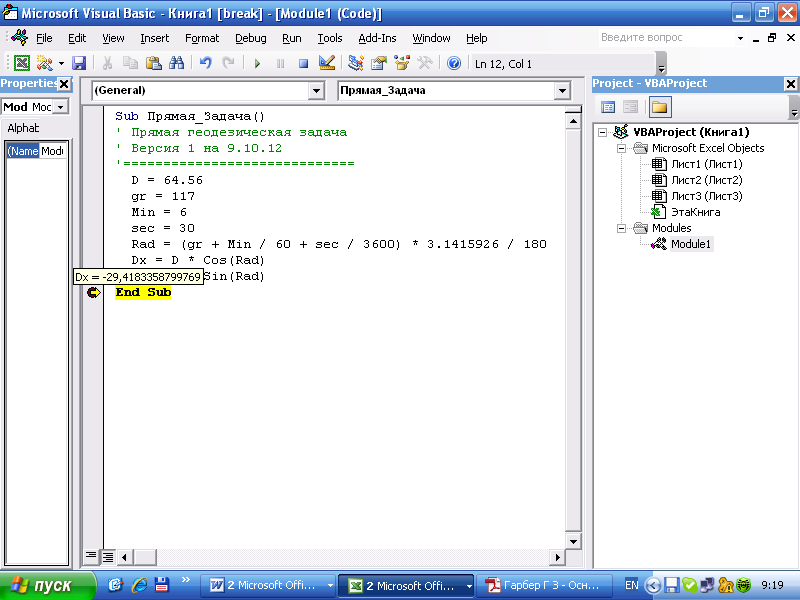
Task: Open the View menu
Action: tap(113, 38)
